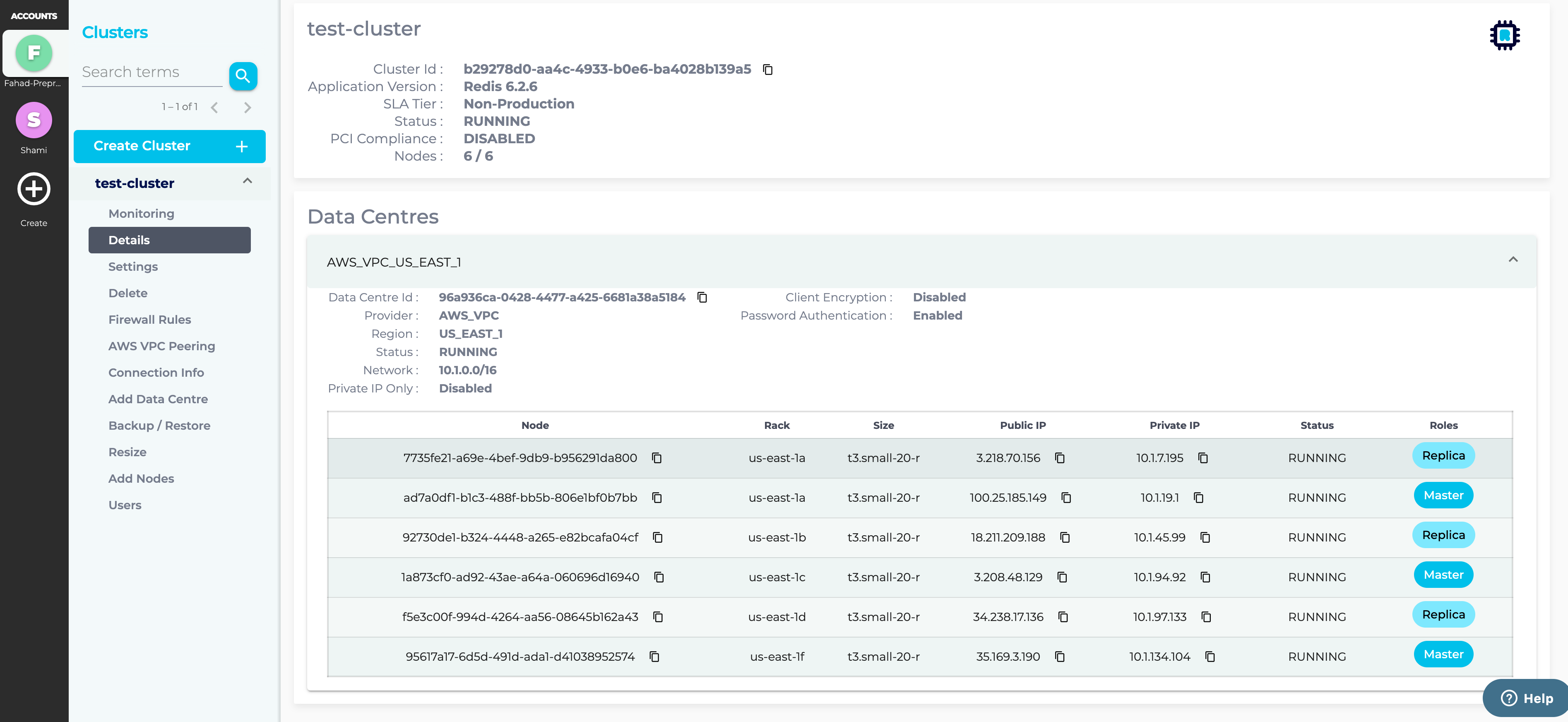Copy public IP 34.238.17.136
1568x722 pixels.
pos(1063,617)
